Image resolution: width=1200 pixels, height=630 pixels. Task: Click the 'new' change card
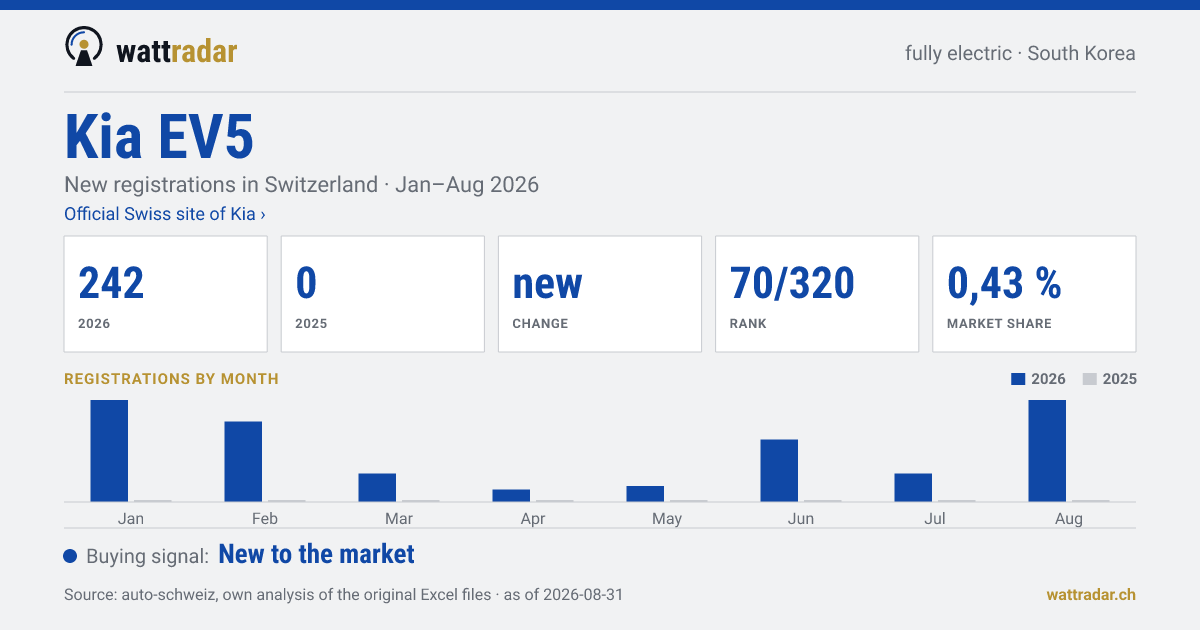click(600, 294)
